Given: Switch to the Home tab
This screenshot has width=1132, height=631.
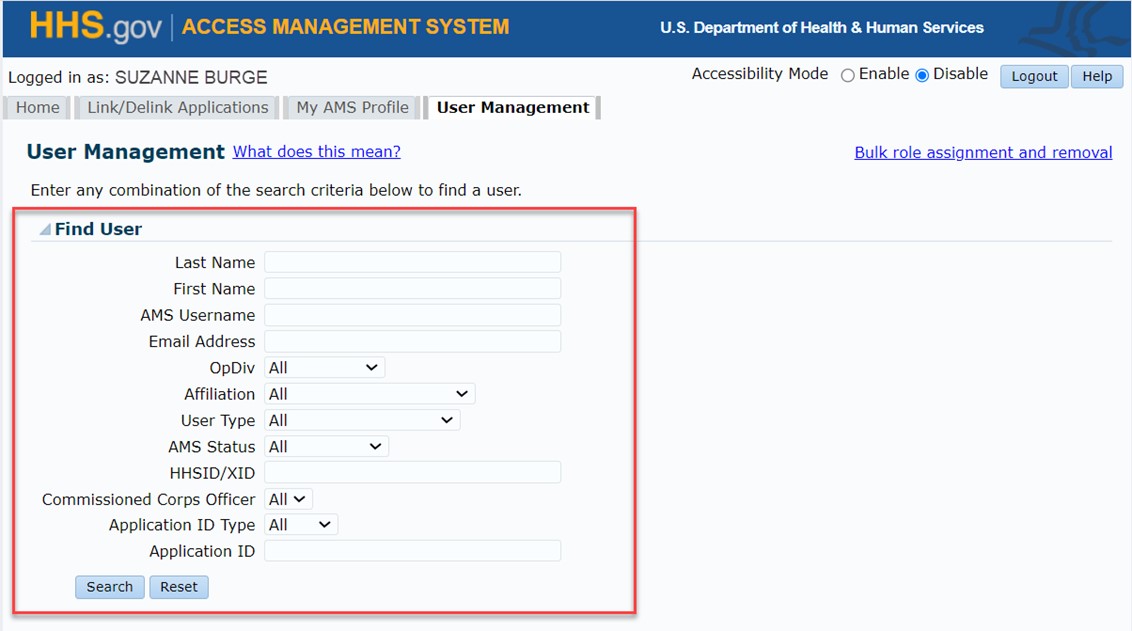Looking at the screenshot, I should 38,108.
